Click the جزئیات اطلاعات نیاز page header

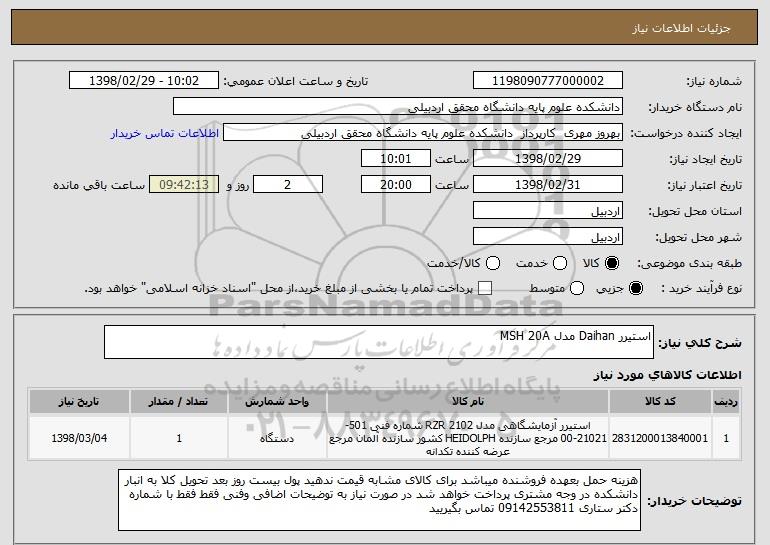click(681, 28)
